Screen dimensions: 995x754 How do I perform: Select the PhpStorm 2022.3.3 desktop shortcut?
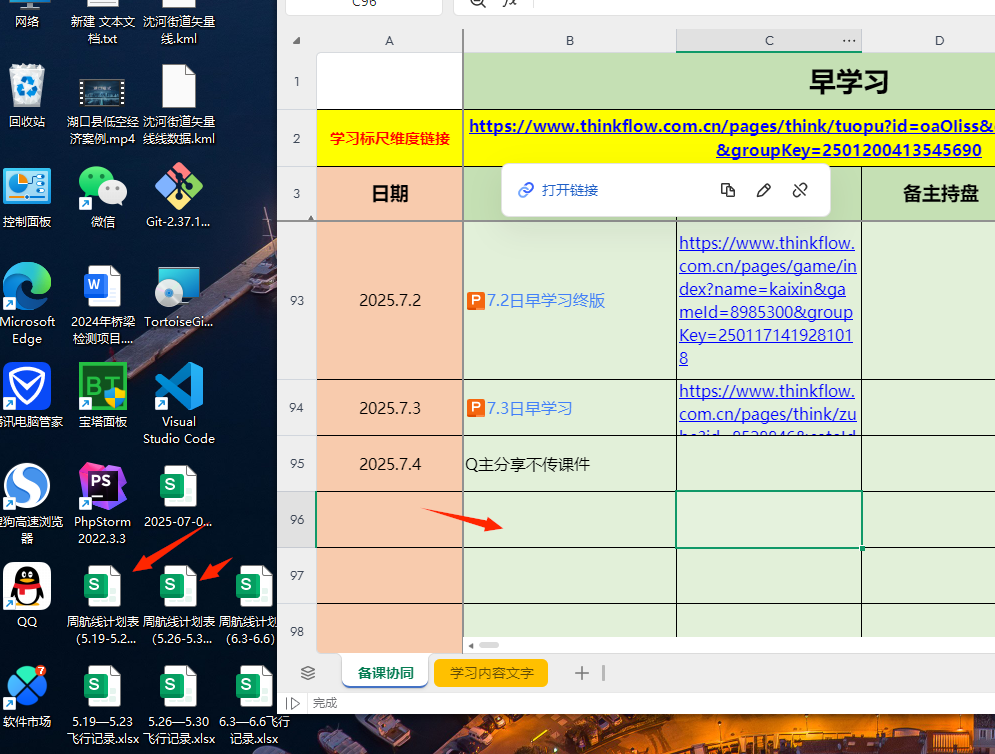click(103, 488)
